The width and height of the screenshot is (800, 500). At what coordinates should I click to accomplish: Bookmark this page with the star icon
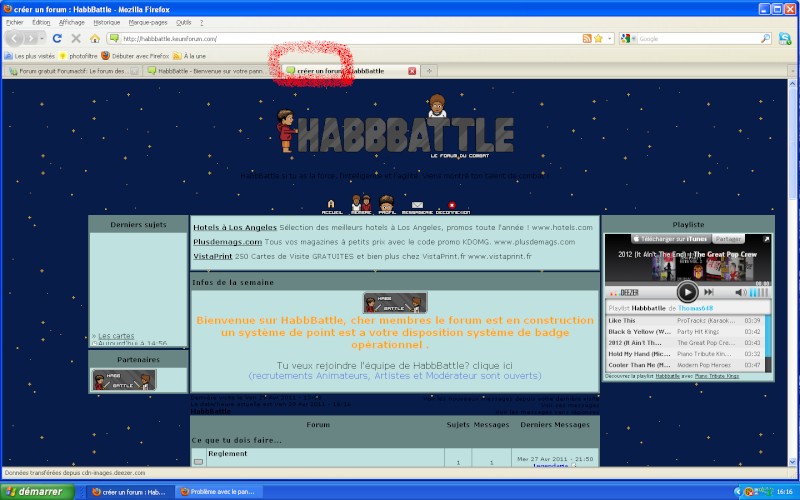click(598, 38)
